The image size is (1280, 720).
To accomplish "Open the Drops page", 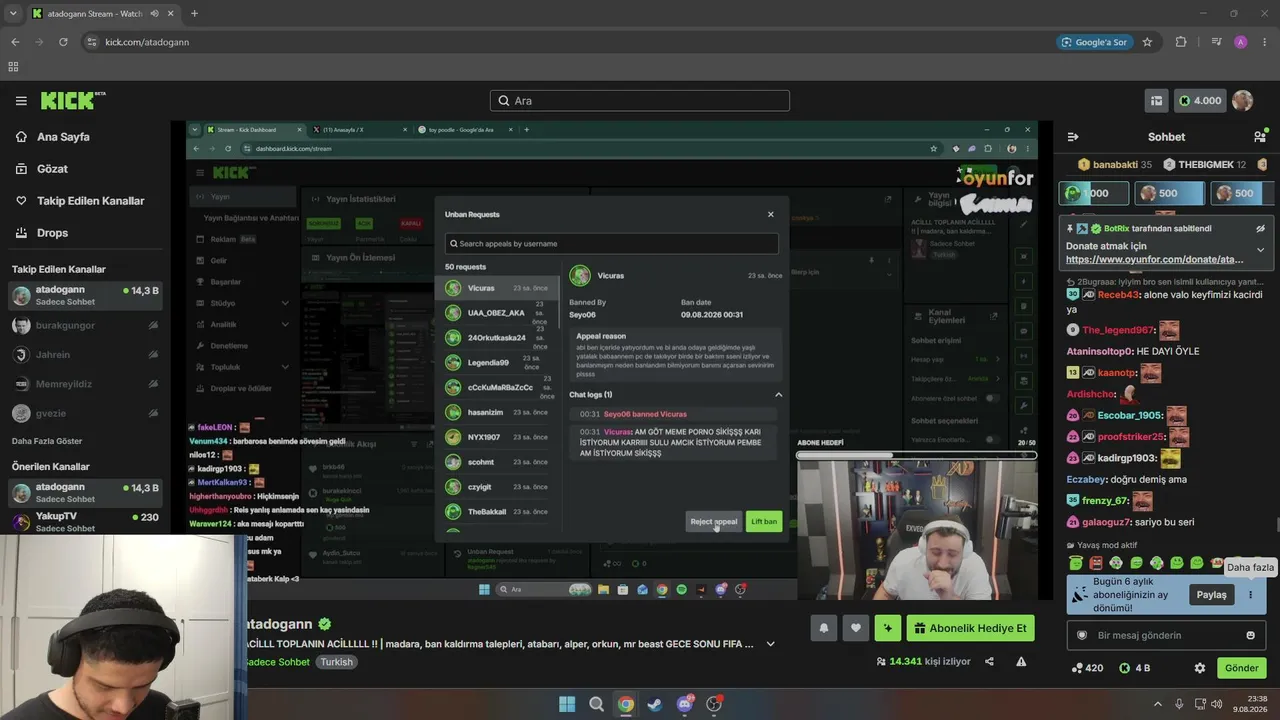I will (x=52, y=233).
